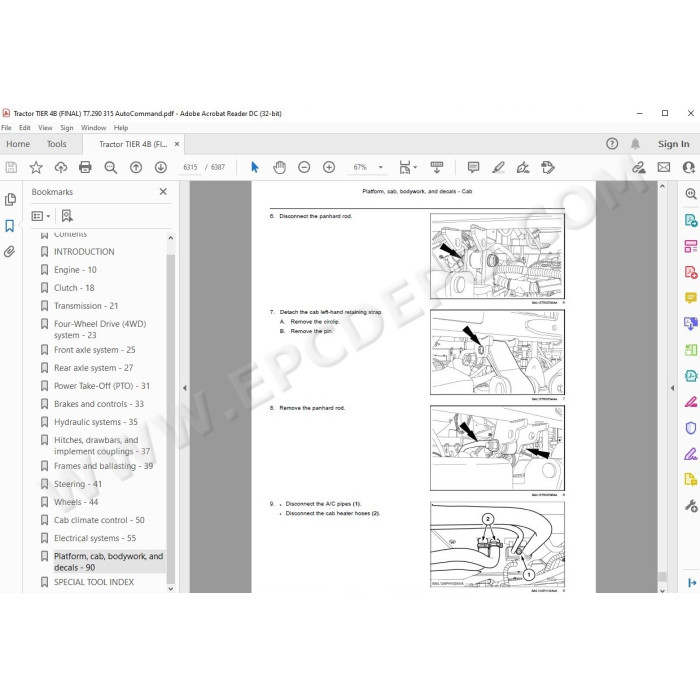Open the notifications bell

click(635, 144)
